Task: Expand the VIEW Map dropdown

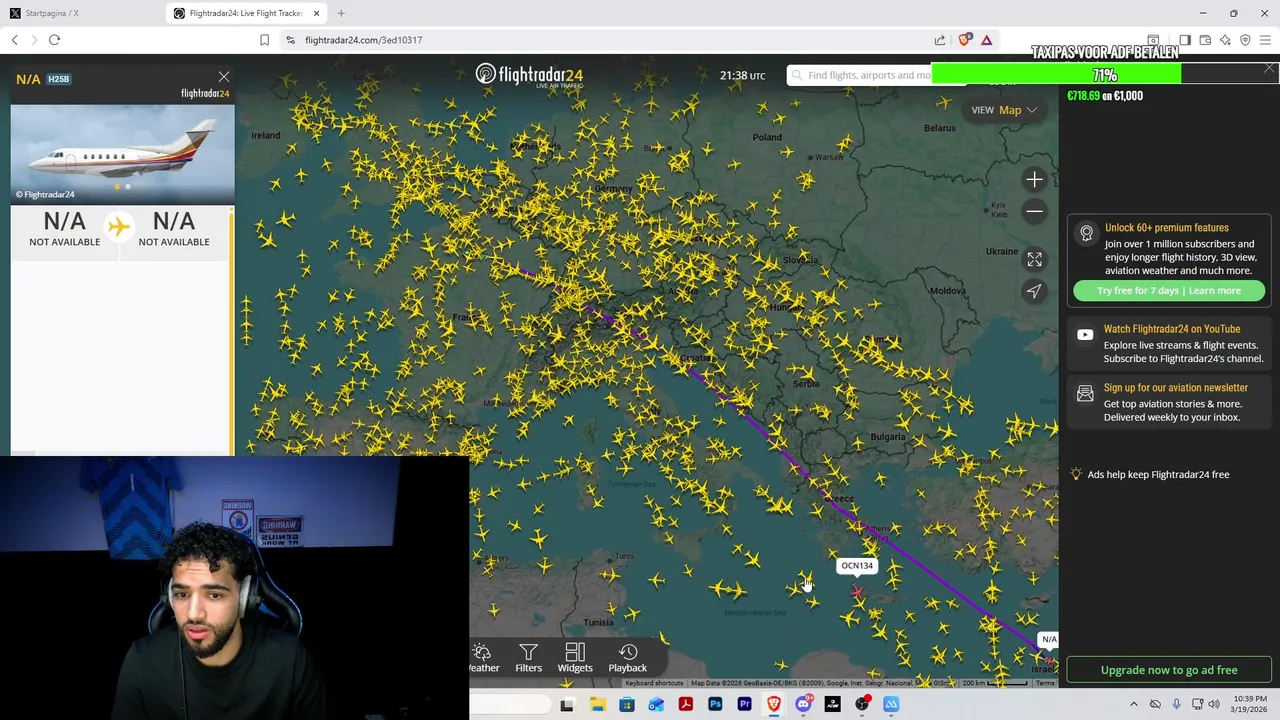Action: click(x=1004, y=110)
